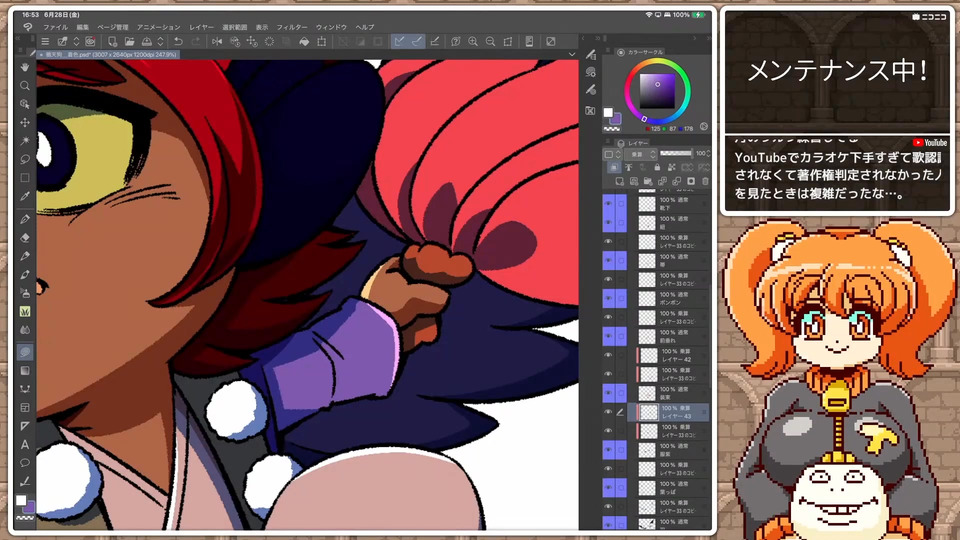Click the New raster layer icon

point(620,181)
